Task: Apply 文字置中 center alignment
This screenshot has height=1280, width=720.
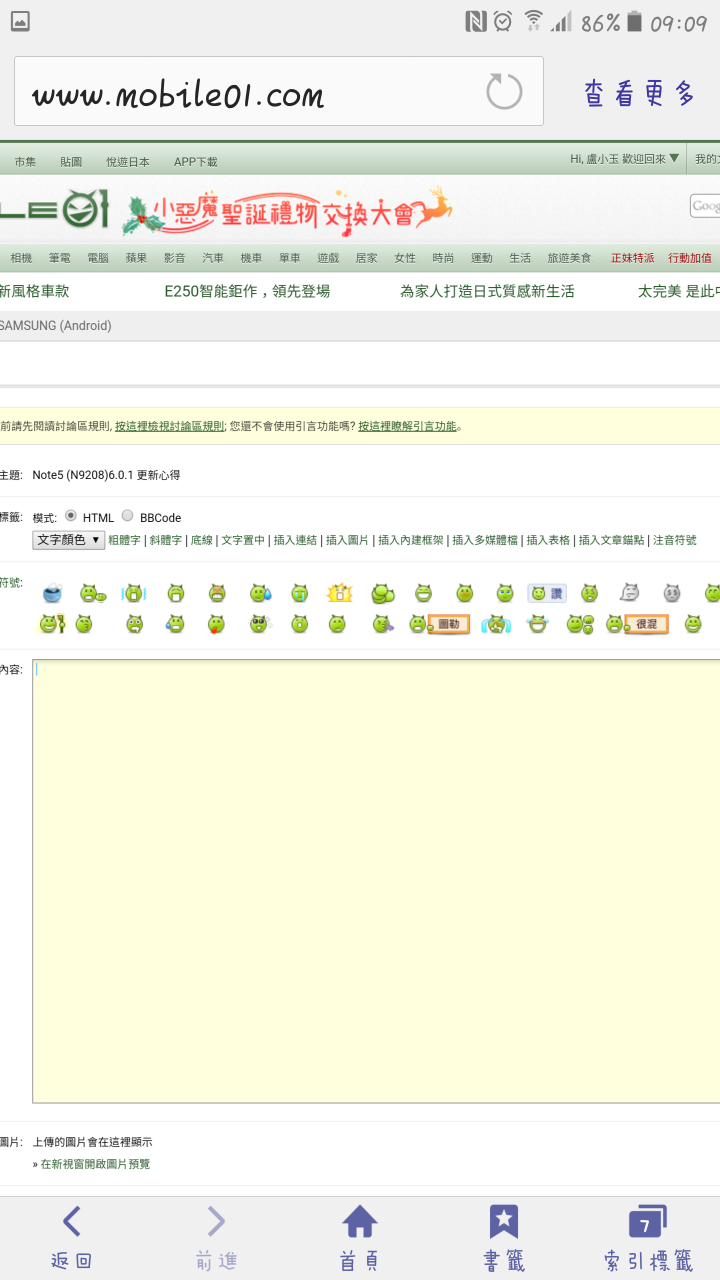Action: 243,540
